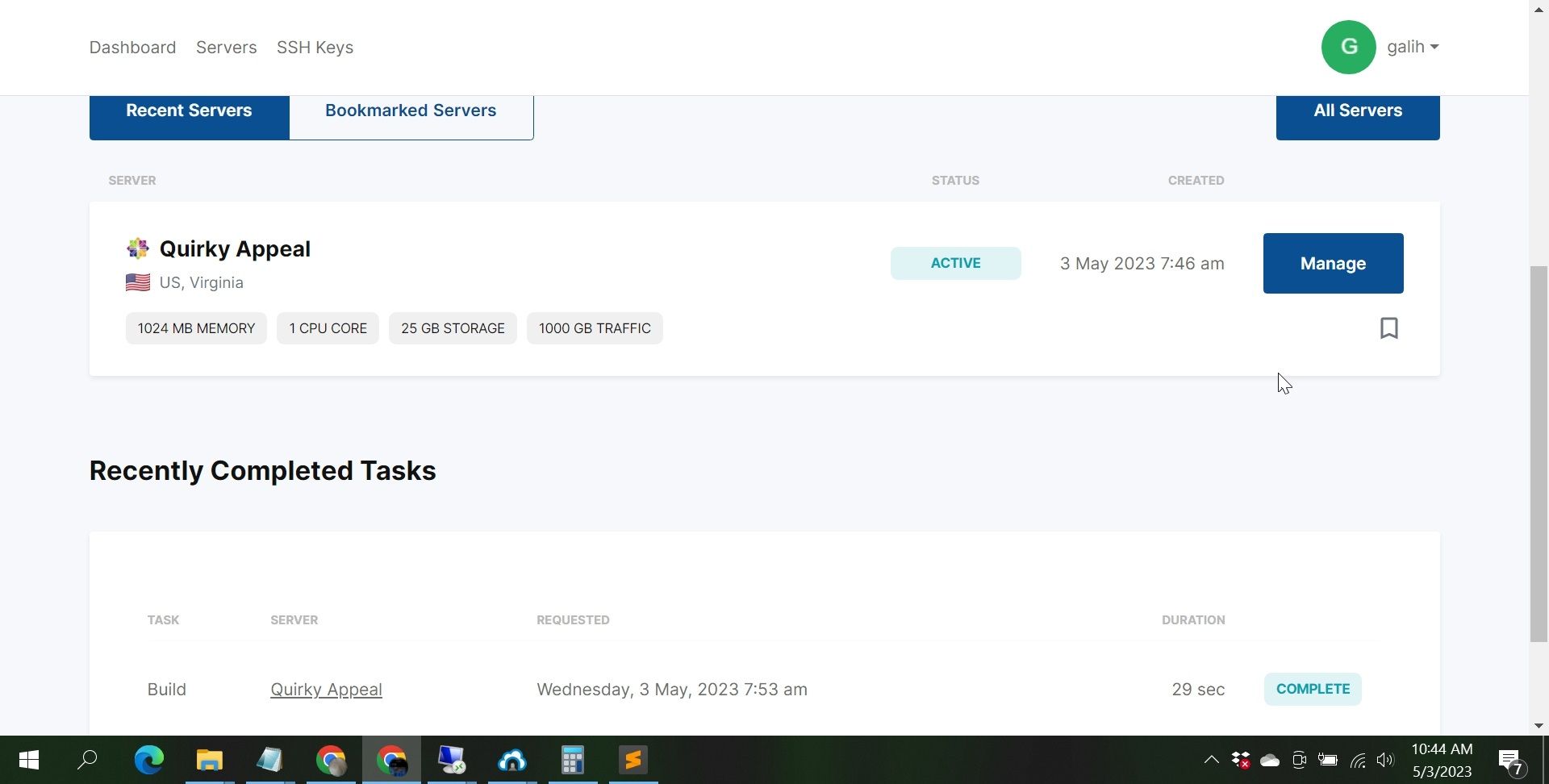Click the page vertical scrollbar thumb

pos(1539,454)
